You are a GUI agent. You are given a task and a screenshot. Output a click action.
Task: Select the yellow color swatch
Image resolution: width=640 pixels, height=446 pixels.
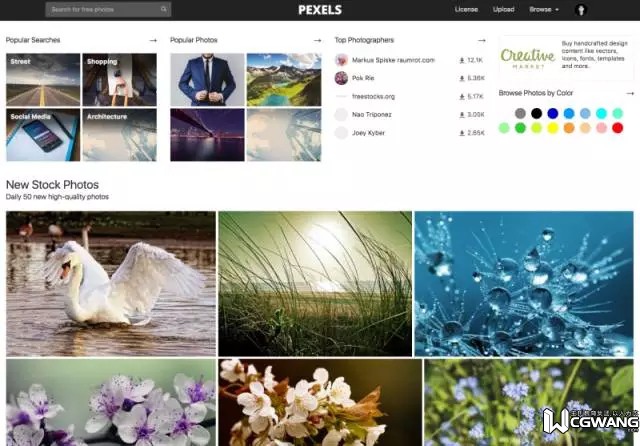553,128
